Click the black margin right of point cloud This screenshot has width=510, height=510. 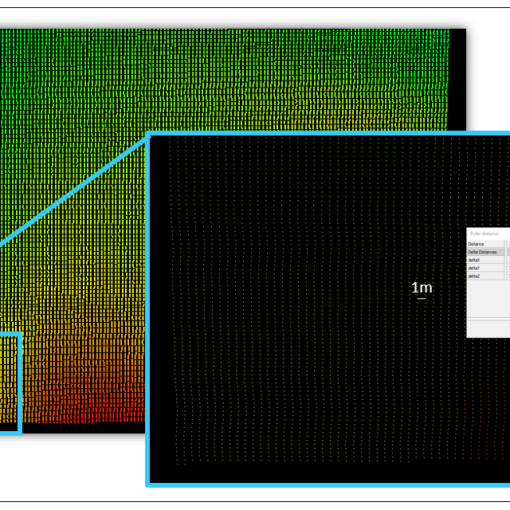point(458,80)
